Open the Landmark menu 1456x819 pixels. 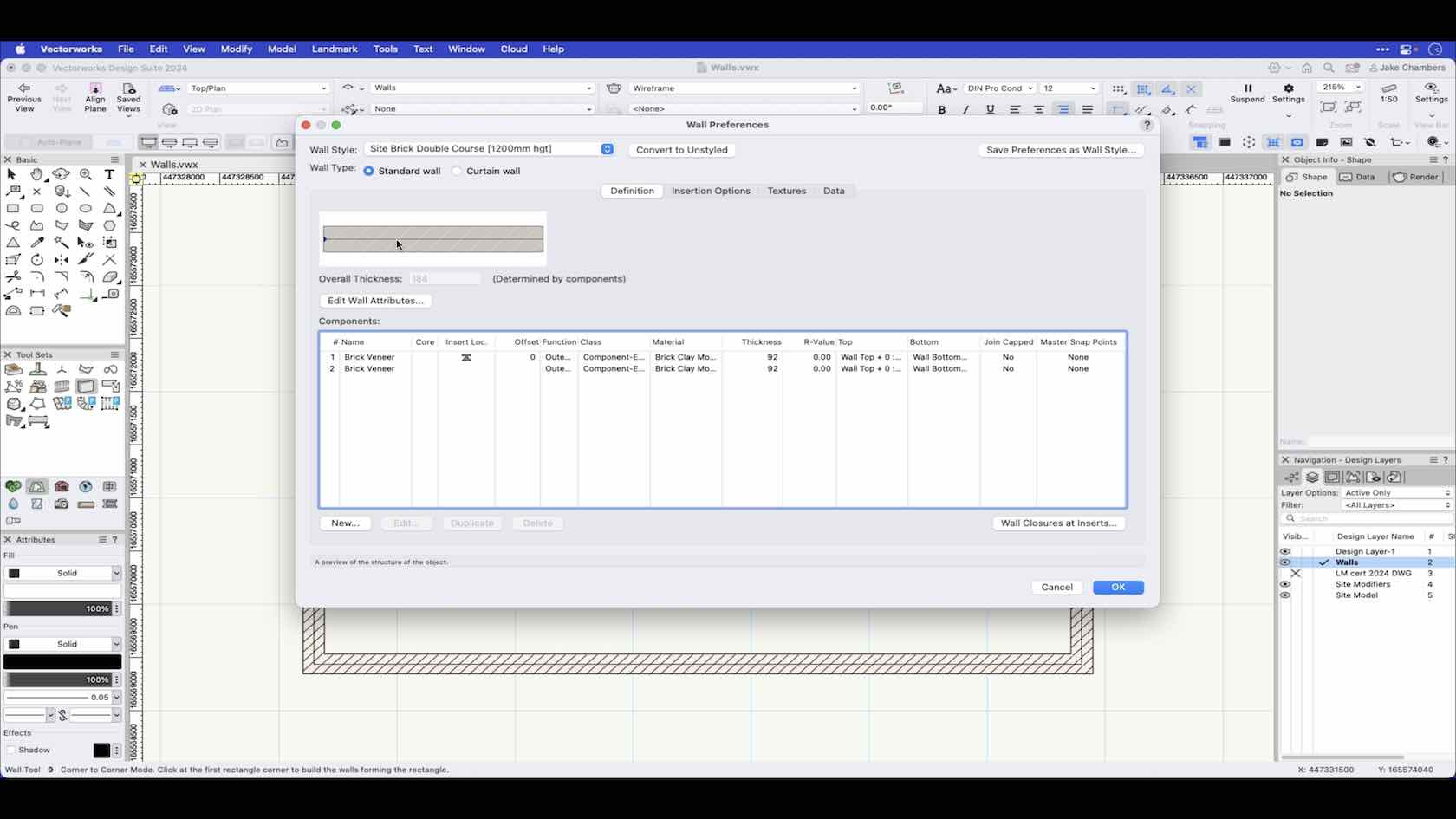pos(335,49)
